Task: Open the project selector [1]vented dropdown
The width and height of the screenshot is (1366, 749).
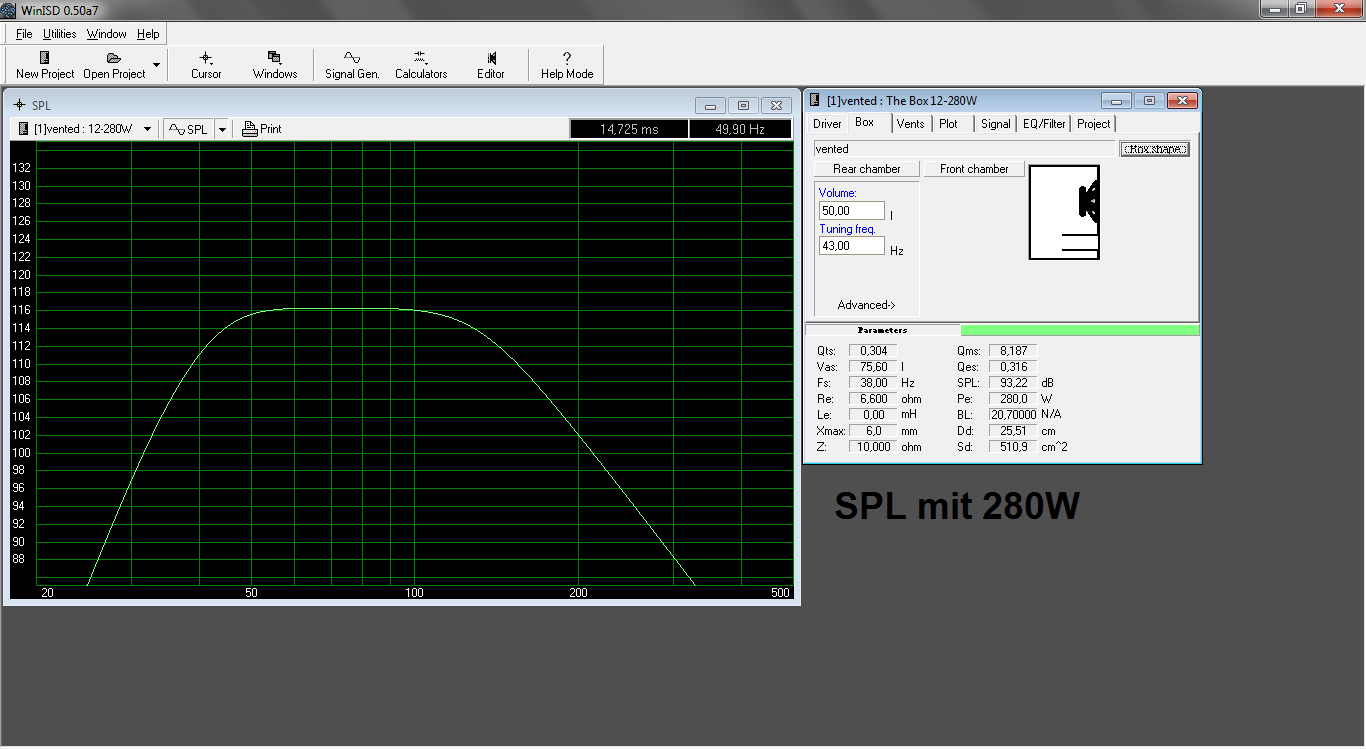Action: point(148,129)
